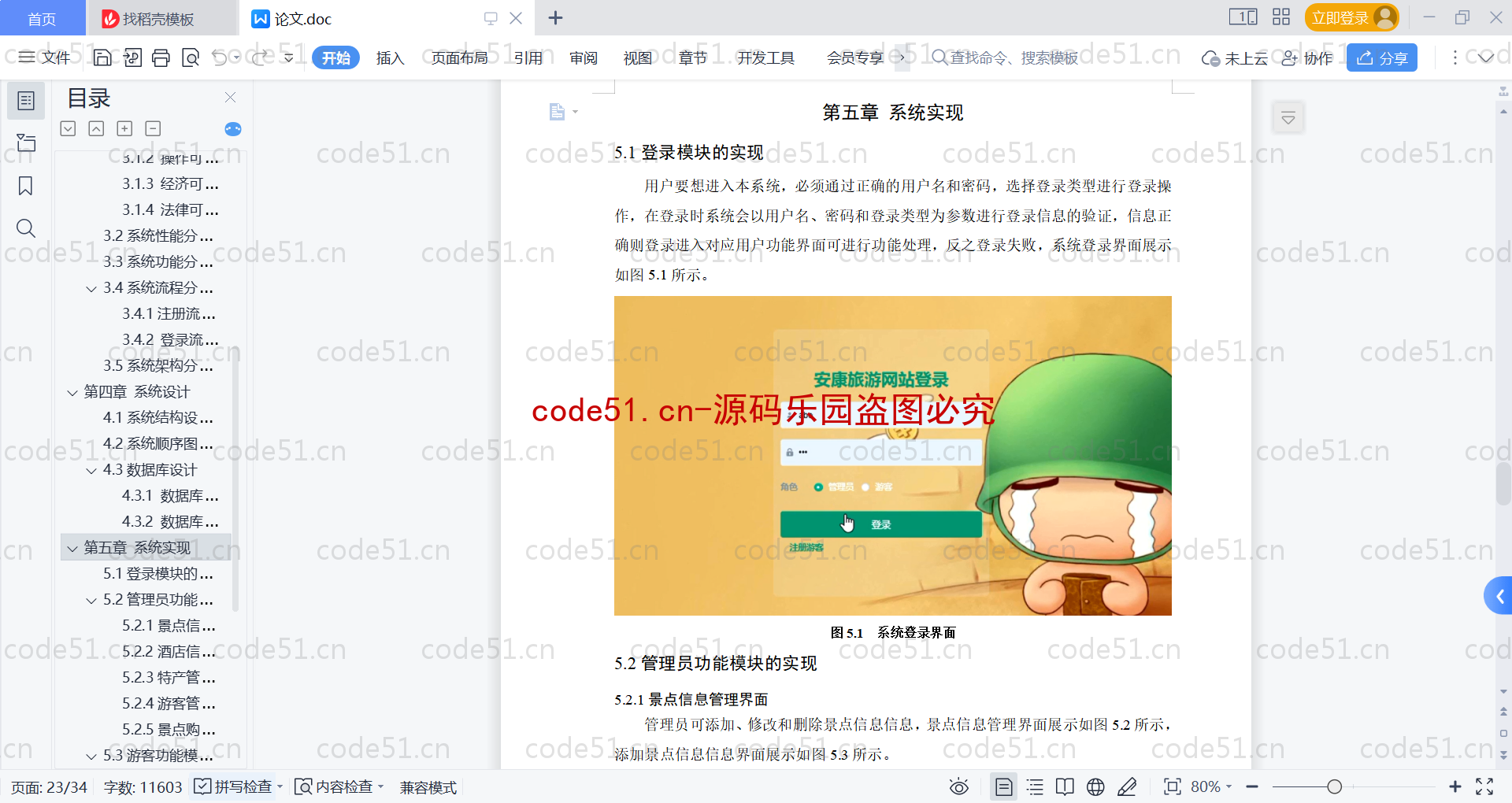
Task: Collapse 5.2 管理员功能 tree node
Action: [91, 600]
